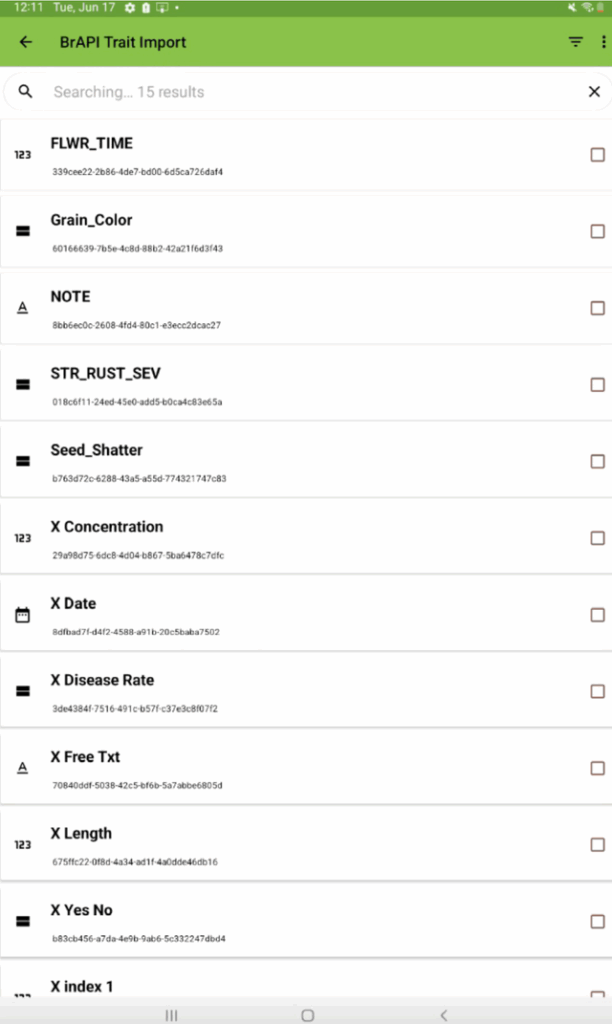Screen dimensions: 612x1024
Task: Click the numeric icon beside X Concentration
Action: (22, 538)
